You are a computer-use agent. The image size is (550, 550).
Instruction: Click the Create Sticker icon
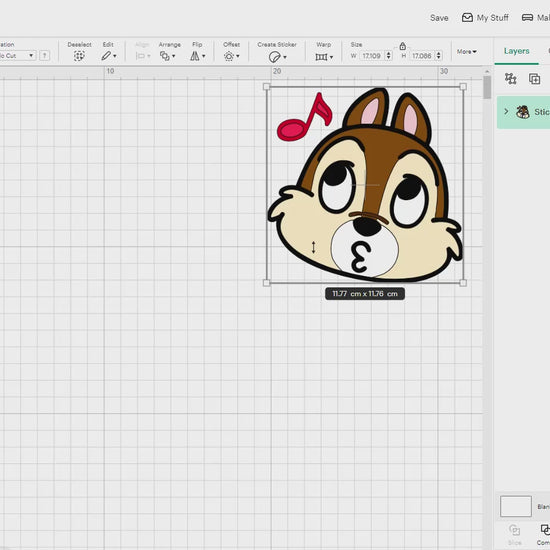click(x=277, y=56)
